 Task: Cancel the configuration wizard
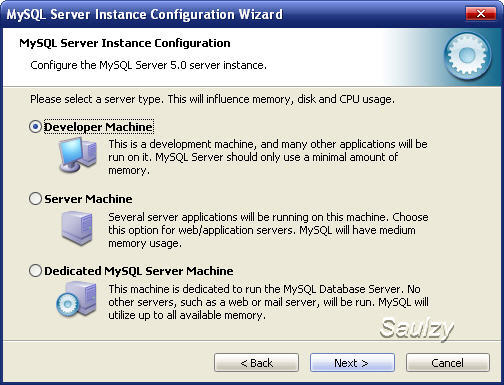[x=448, y=363]
